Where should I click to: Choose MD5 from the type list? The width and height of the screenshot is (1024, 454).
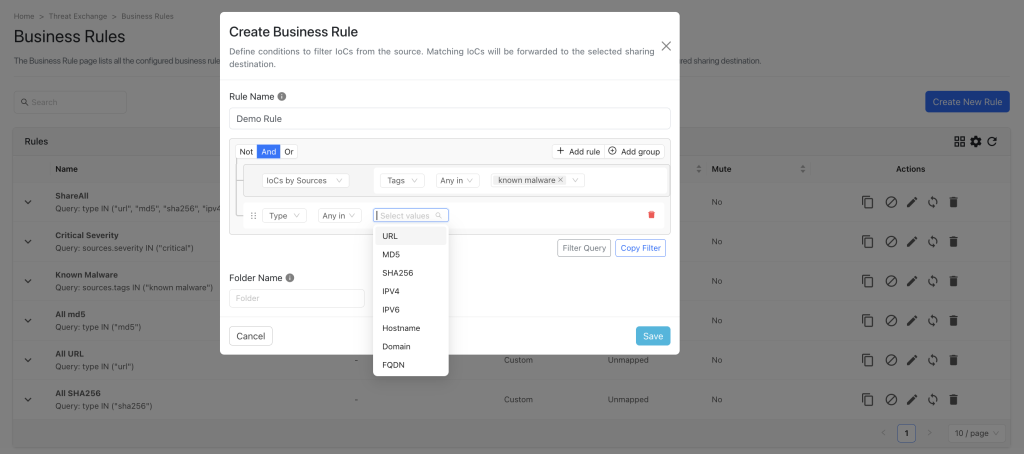(x=411, y=254)
